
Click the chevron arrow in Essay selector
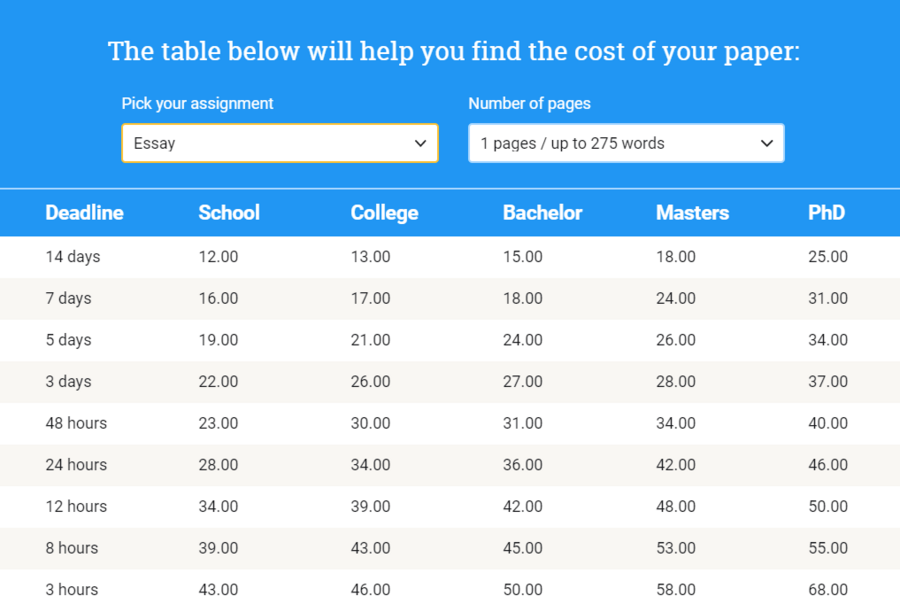click(x=420, y=144)
